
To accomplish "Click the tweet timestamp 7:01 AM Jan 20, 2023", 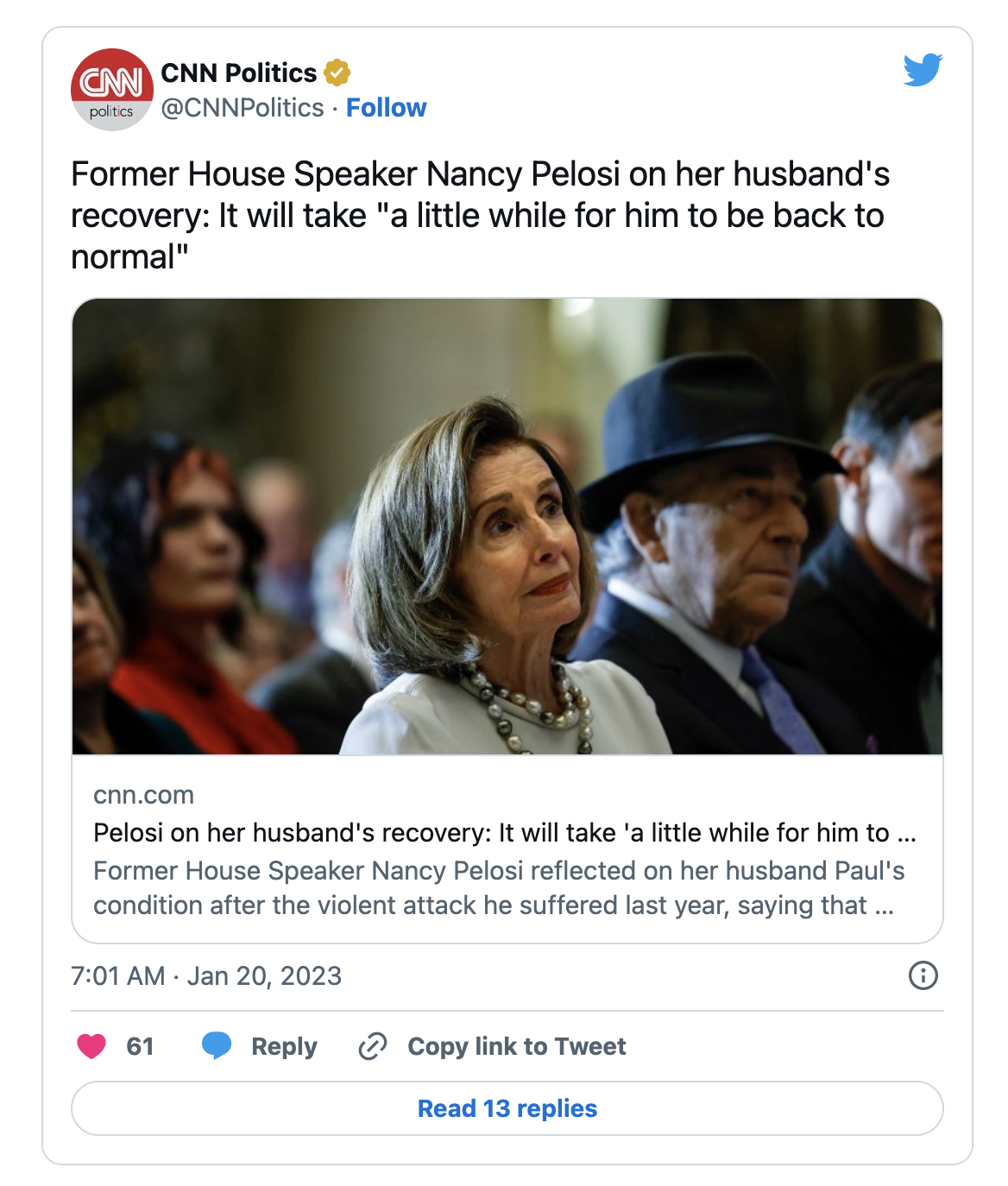I will [x=206, y=975].
